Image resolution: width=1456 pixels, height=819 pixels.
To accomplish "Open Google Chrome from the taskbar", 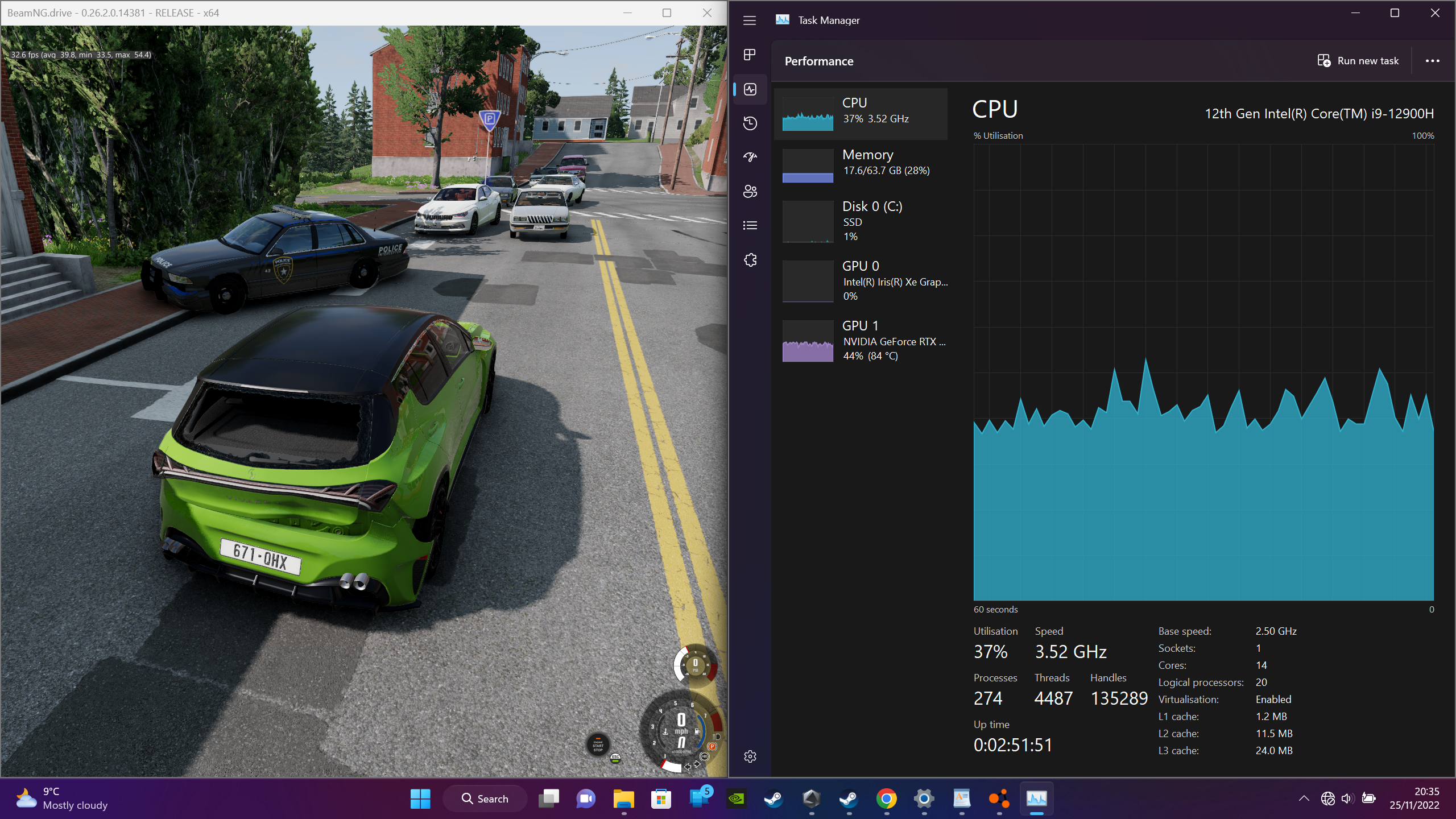I will coord(886,799).
